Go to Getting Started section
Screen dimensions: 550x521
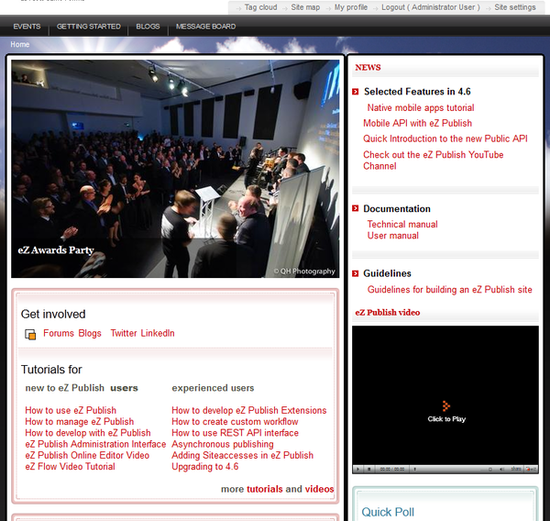click(x=88, y=26)
